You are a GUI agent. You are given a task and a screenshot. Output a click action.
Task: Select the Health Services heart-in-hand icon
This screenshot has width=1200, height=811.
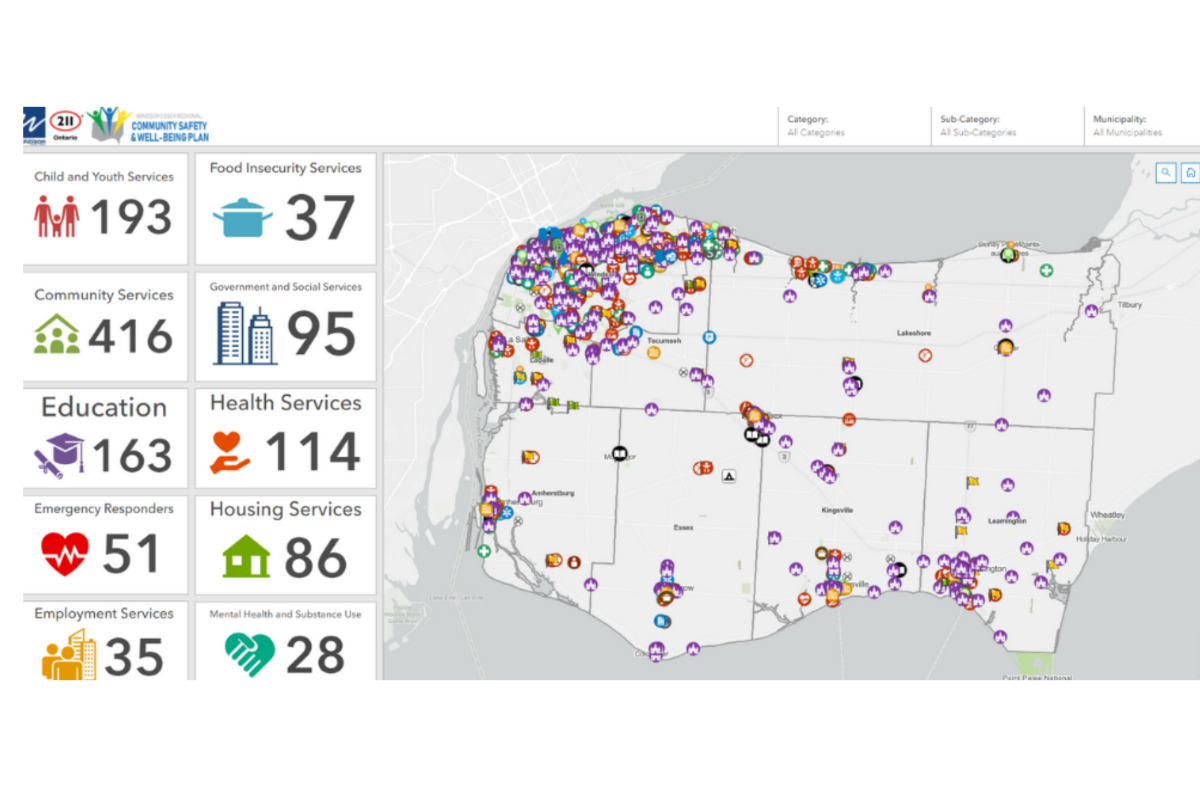(x=232, y=450)
